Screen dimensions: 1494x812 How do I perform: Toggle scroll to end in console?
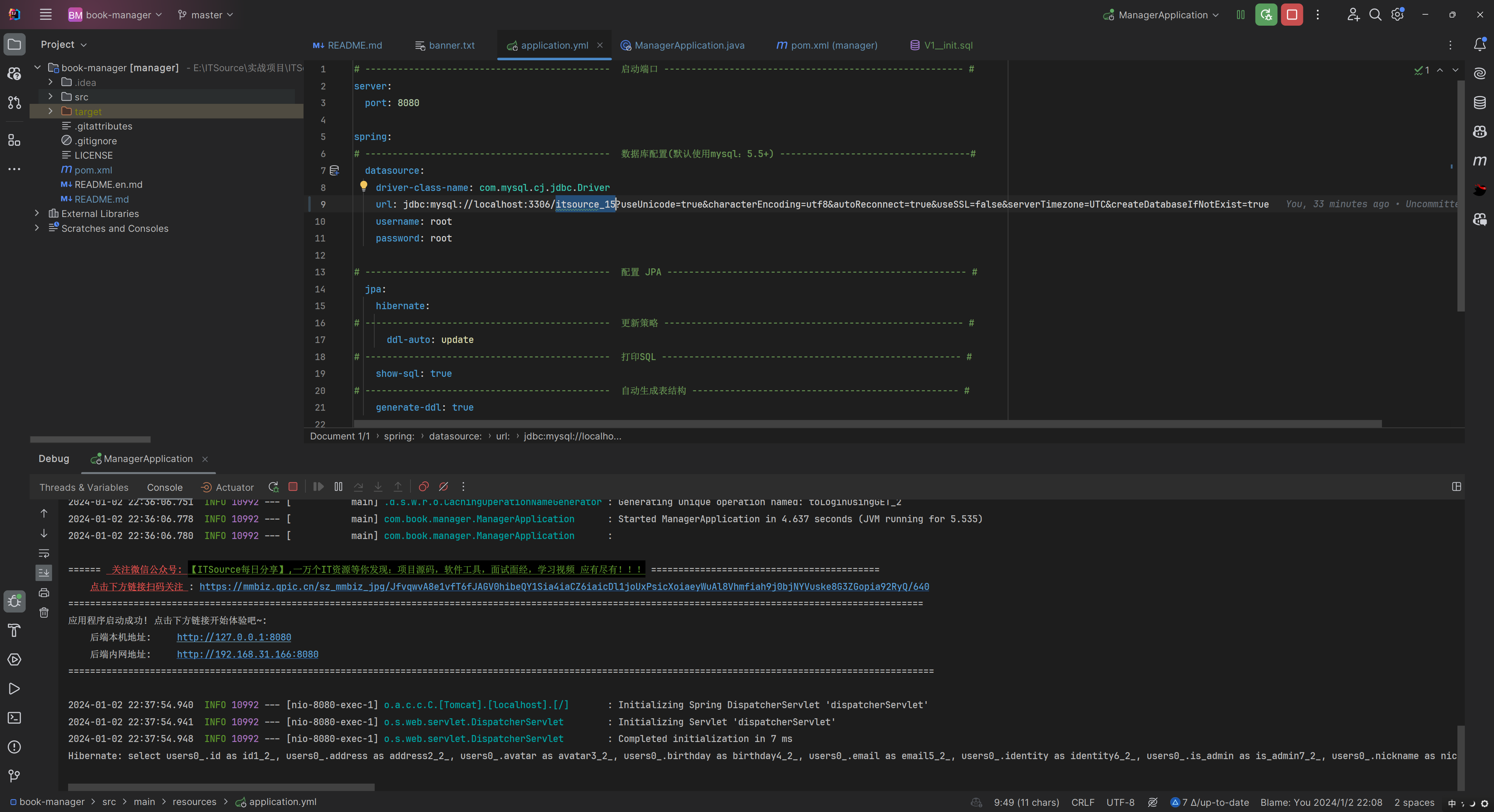44,572
